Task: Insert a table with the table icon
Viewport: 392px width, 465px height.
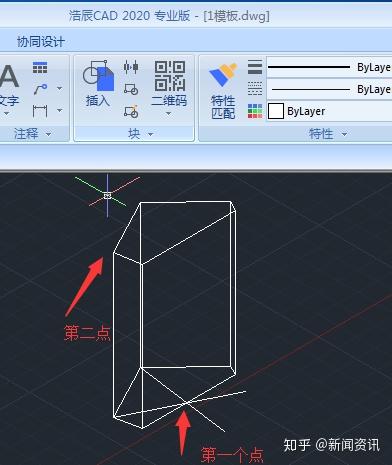Action: click(x=40, y=68)
